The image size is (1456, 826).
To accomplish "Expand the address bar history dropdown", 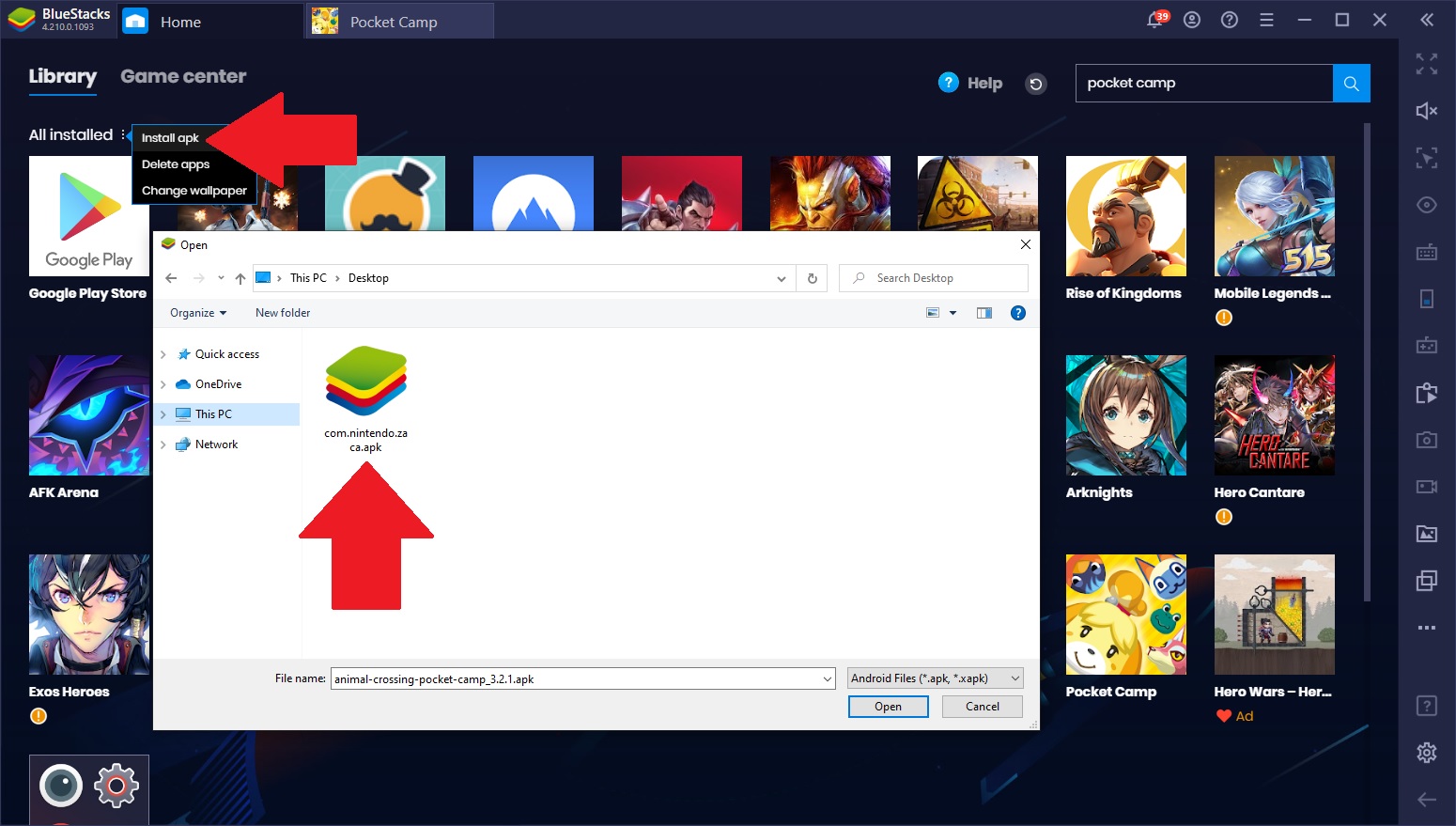I will coord(781,278).
